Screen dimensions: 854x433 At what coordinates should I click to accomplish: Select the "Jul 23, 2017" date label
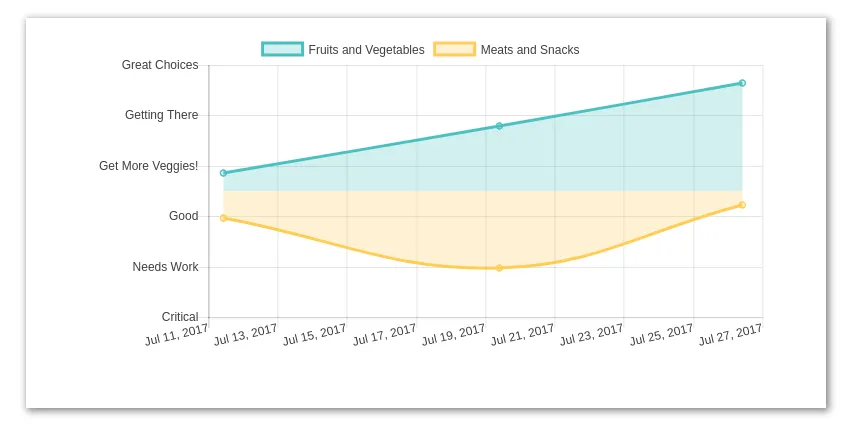pyautogui.click(x=592, y=335)
